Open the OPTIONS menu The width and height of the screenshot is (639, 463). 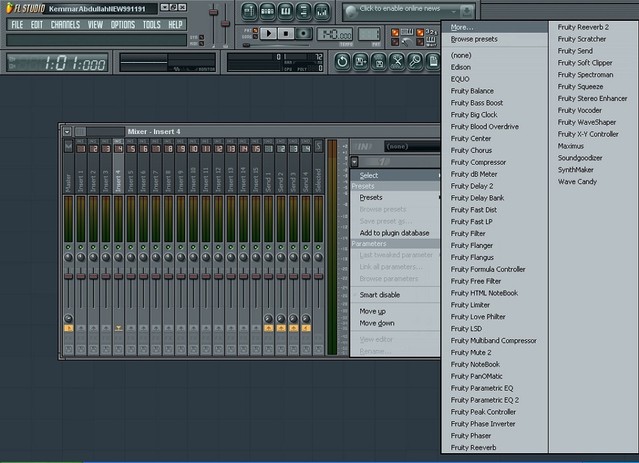click(x=123, y=25)
